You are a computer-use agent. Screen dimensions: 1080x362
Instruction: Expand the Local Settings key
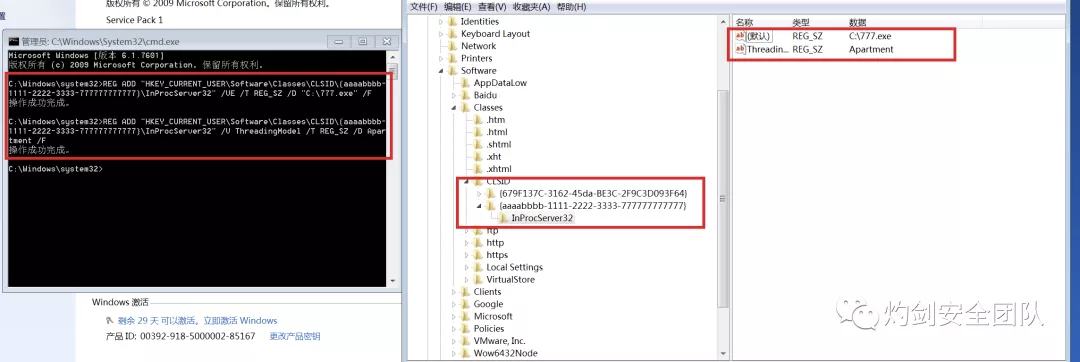[466, 267]
